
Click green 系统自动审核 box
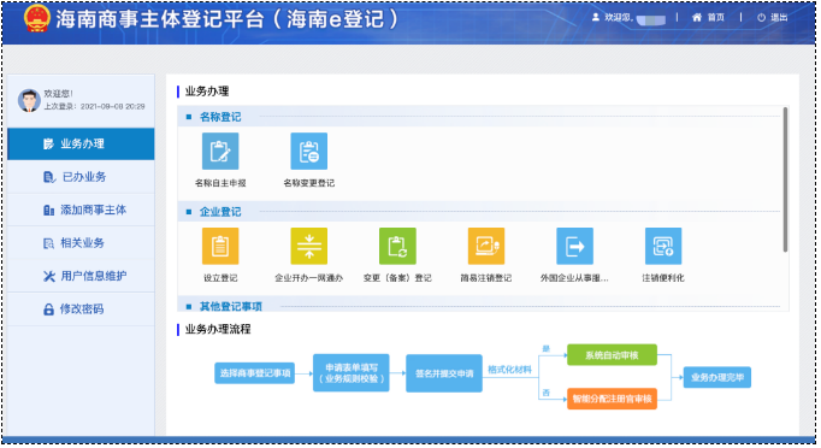click(612, 355)
